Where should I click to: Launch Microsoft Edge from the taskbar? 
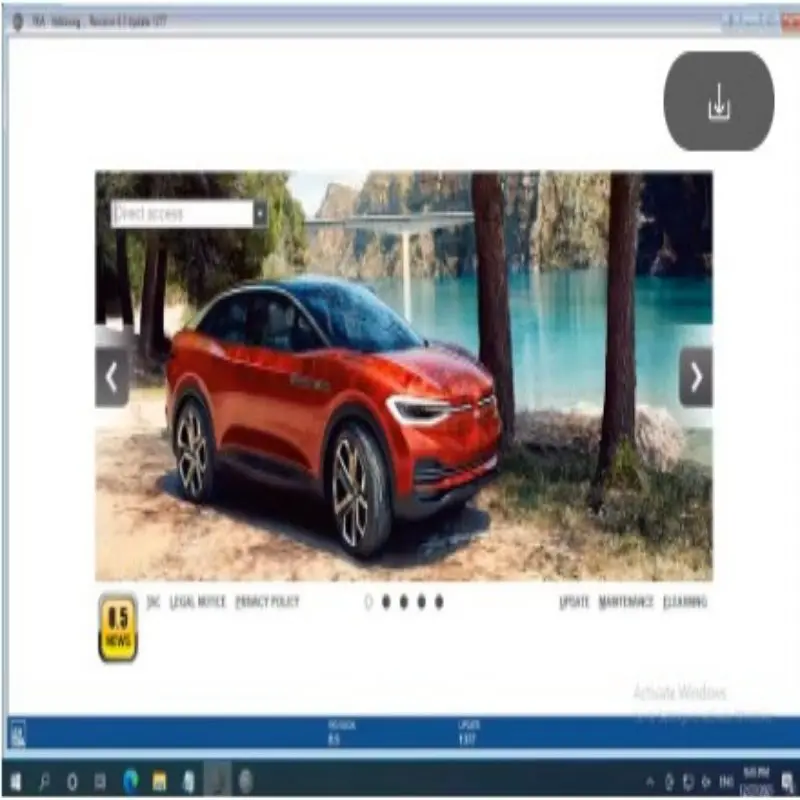(x=131, y=781)
